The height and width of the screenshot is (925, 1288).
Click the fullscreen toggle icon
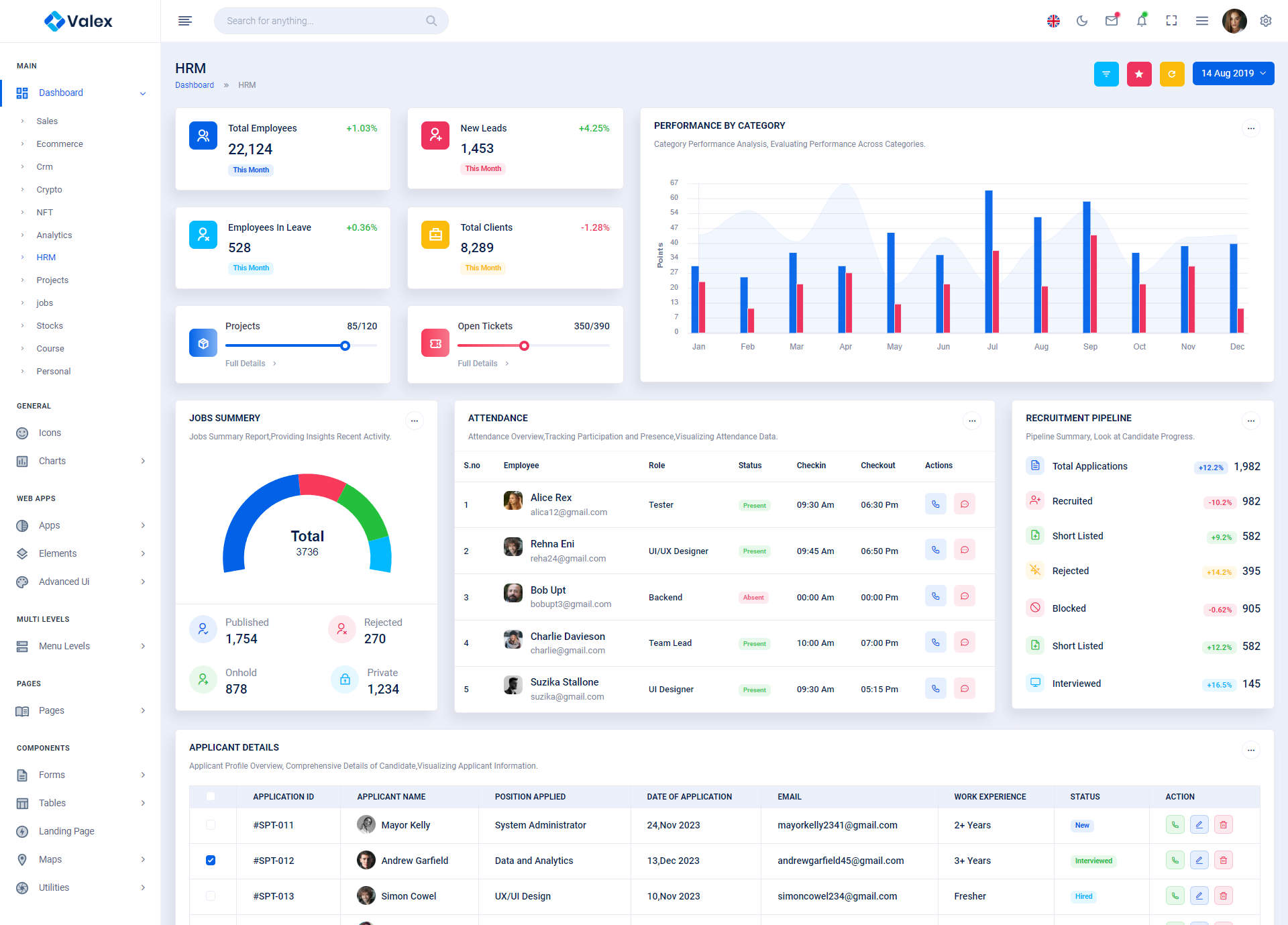(x=1171, y=21)
